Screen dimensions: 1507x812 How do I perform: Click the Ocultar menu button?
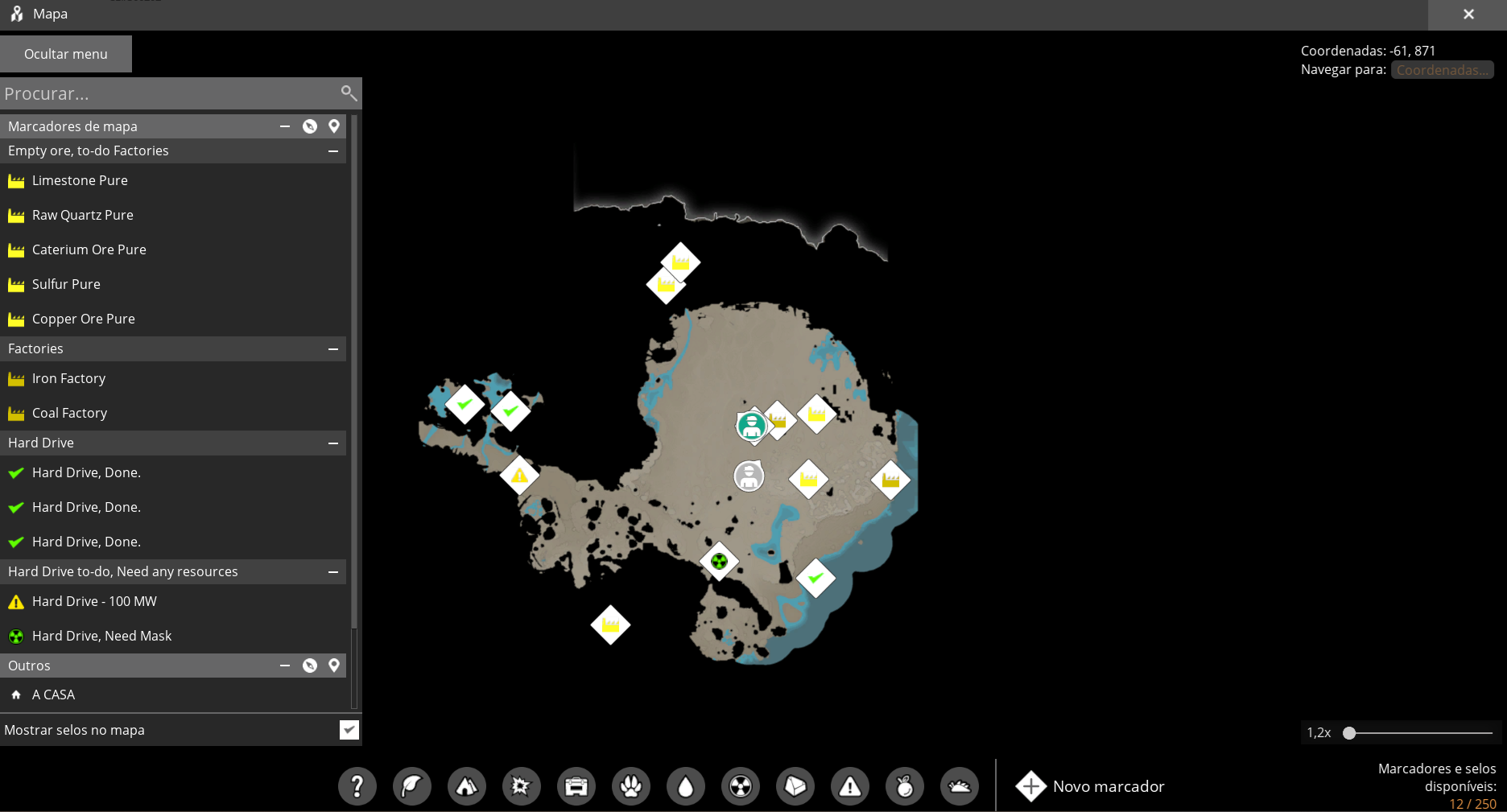tap(66, 54)
